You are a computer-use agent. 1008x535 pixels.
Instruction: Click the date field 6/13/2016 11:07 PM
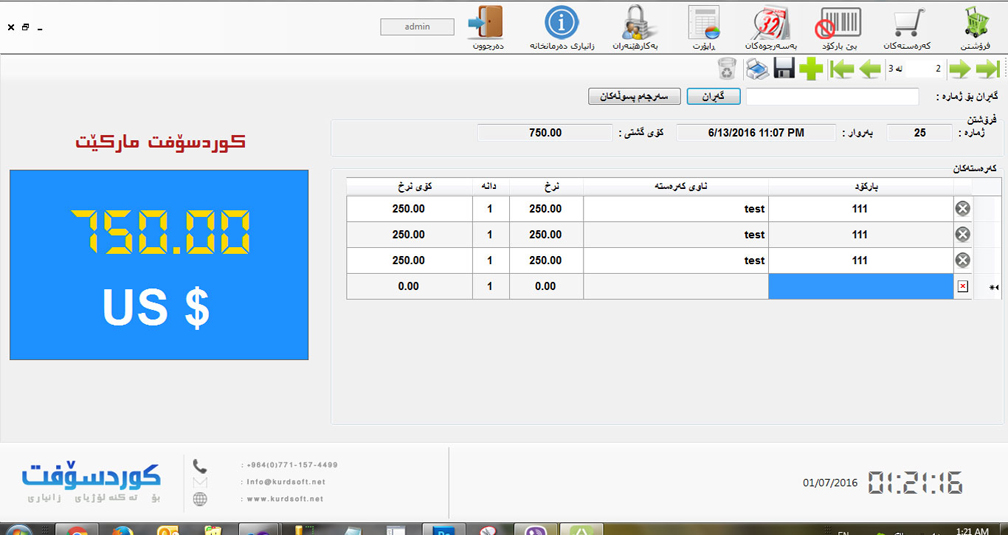[x=756, y=132]
